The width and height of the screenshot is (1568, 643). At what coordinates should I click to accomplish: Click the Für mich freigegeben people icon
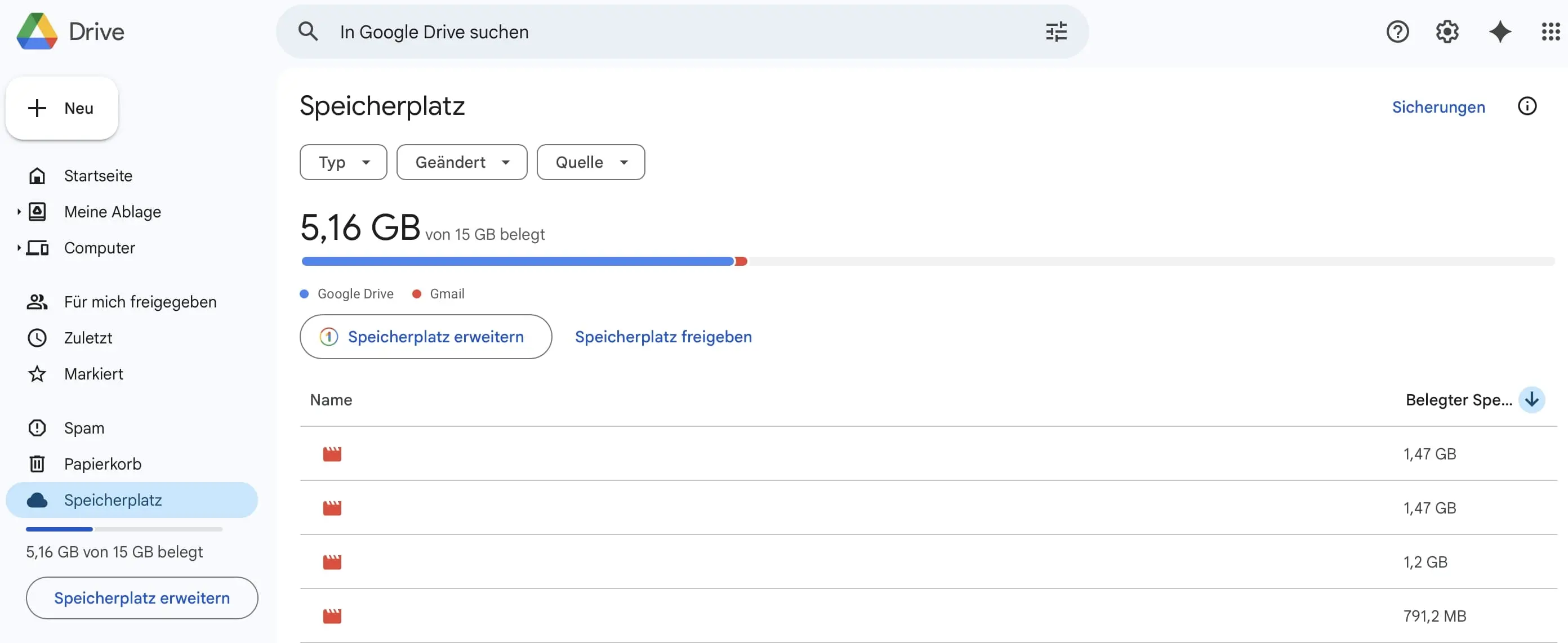coord(37,302)
